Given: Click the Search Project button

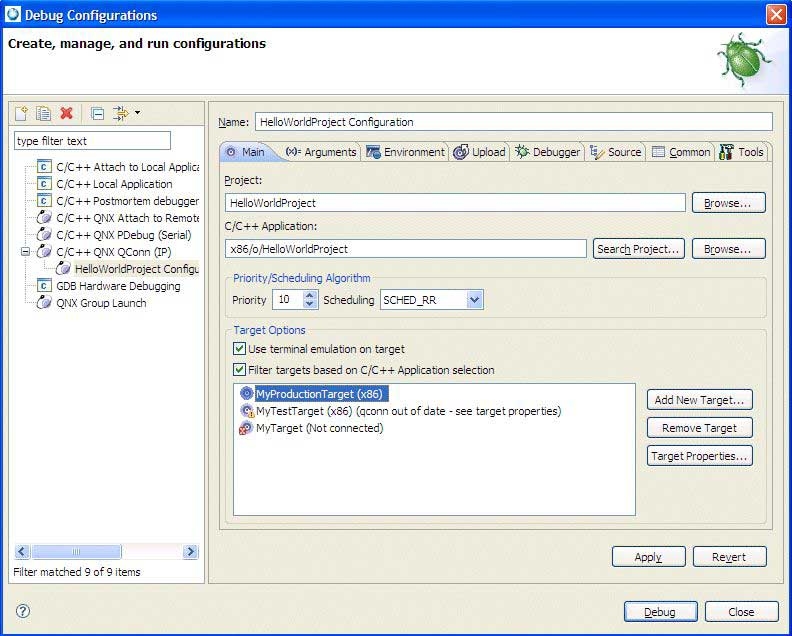Looking at the screenshot, I should point(638,249).
